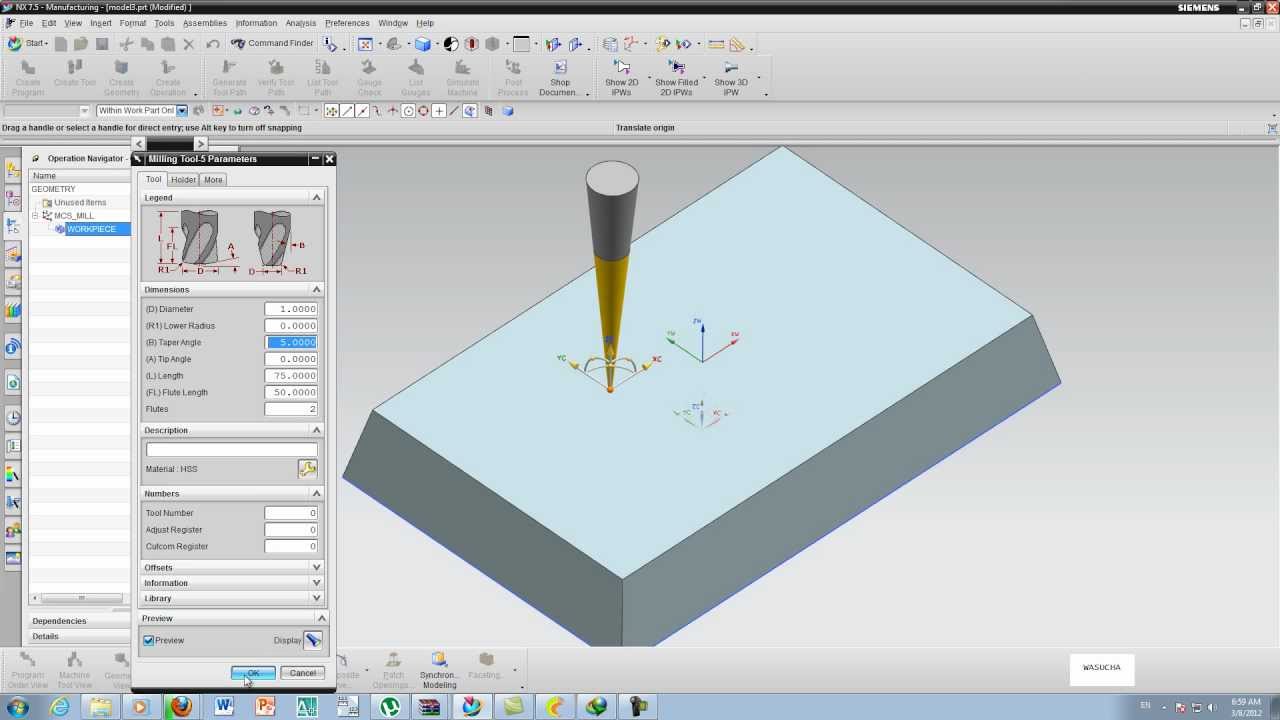Collapse the Dimensions section
The image size is (1280, 720).
(x=316, y=289)
